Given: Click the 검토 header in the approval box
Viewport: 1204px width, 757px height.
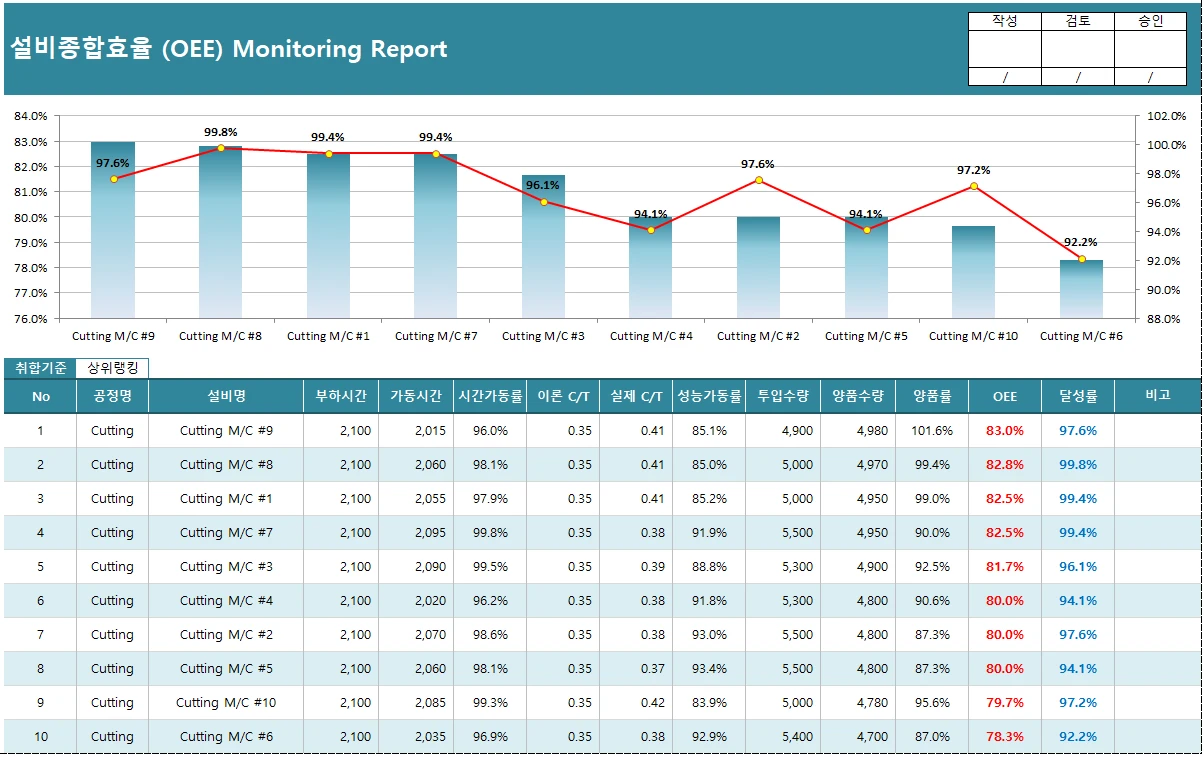Looking at the screenshot, I should [x=1077, y=21].
